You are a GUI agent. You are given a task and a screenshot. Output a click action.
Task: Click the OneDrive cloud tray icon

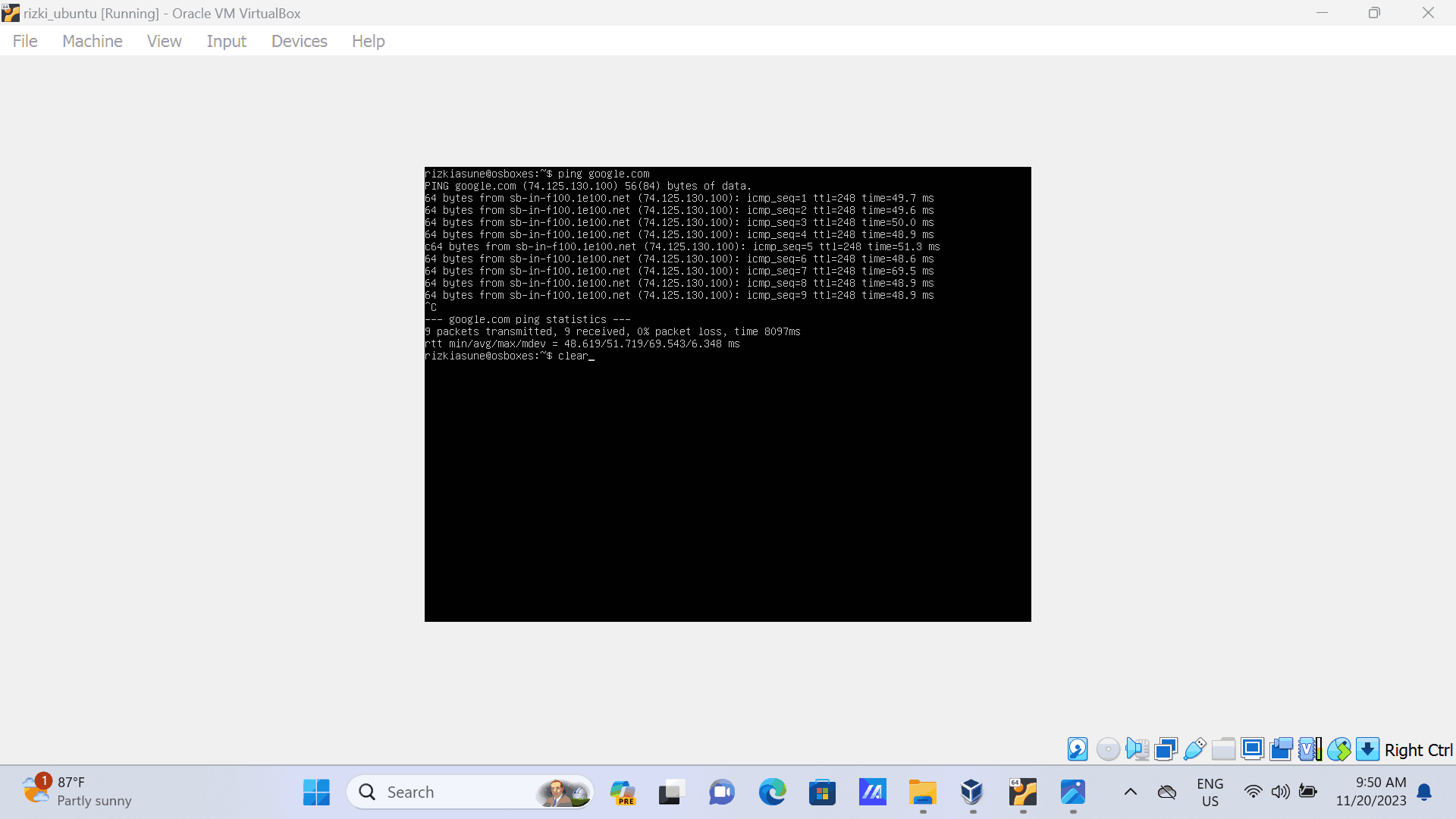1167,792
